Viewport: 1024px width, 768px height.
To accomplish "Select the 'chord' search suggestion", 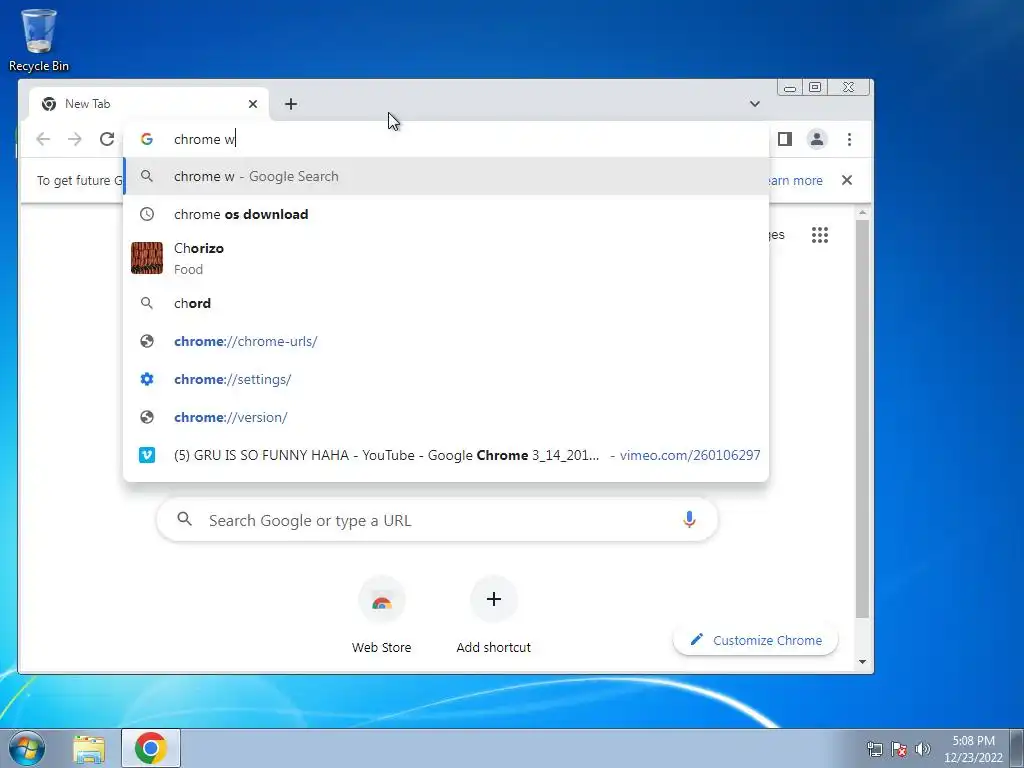I will [446, 303].
